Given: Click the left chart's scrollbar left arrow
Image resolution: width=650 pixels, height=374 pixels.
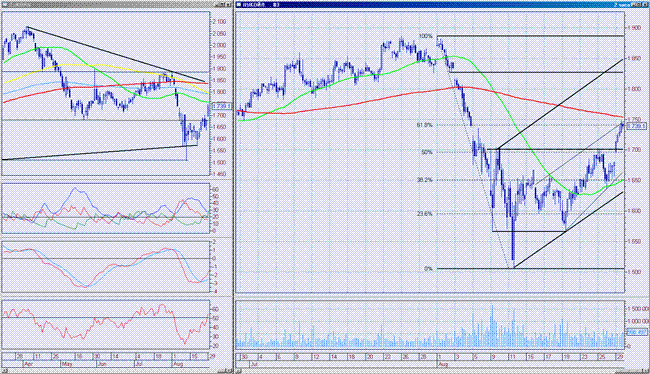Looking at the screenshot, I should tap(5, 370).
